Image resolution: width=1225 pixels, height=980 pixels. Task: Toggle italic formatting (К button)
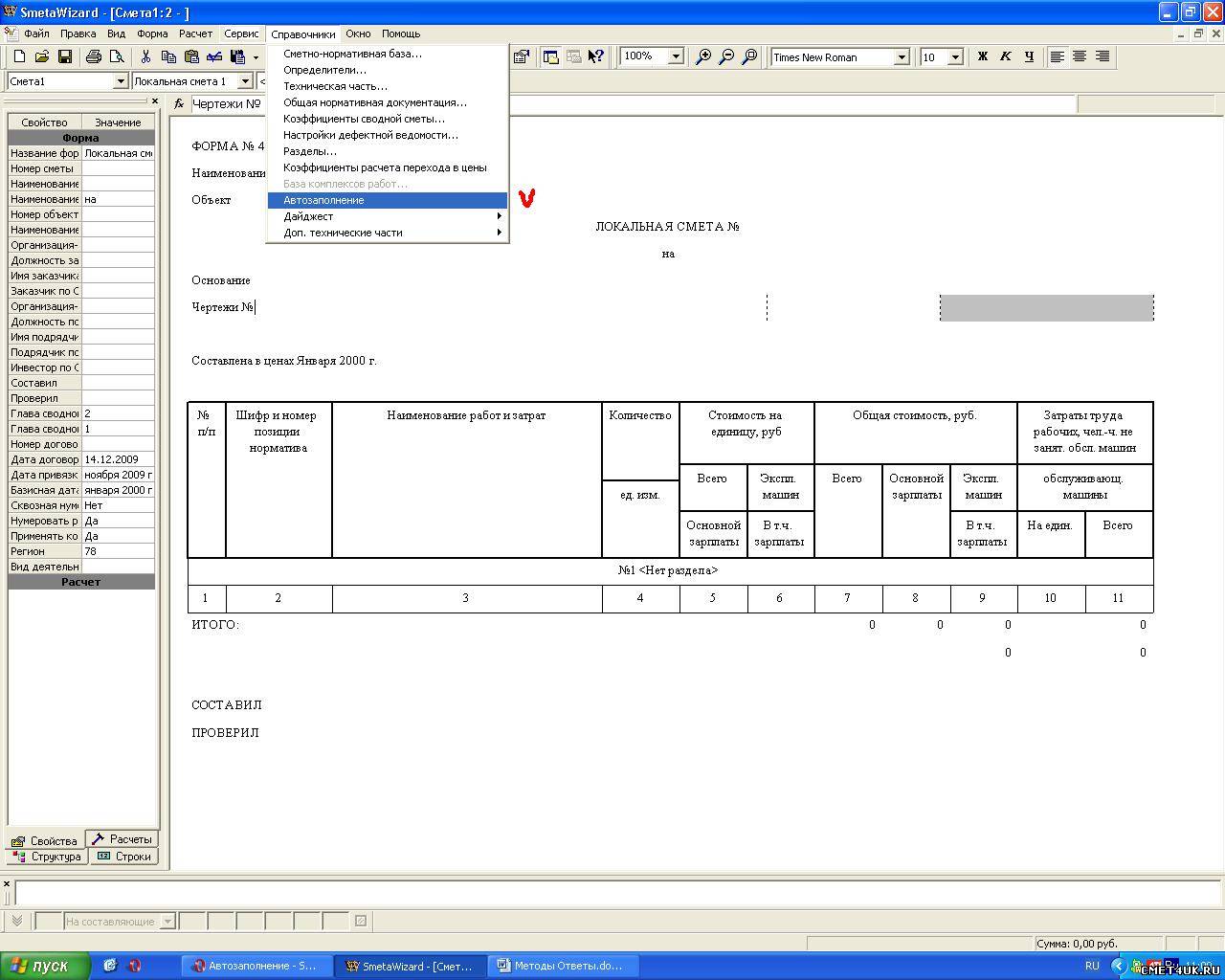tap(1005, 57)
